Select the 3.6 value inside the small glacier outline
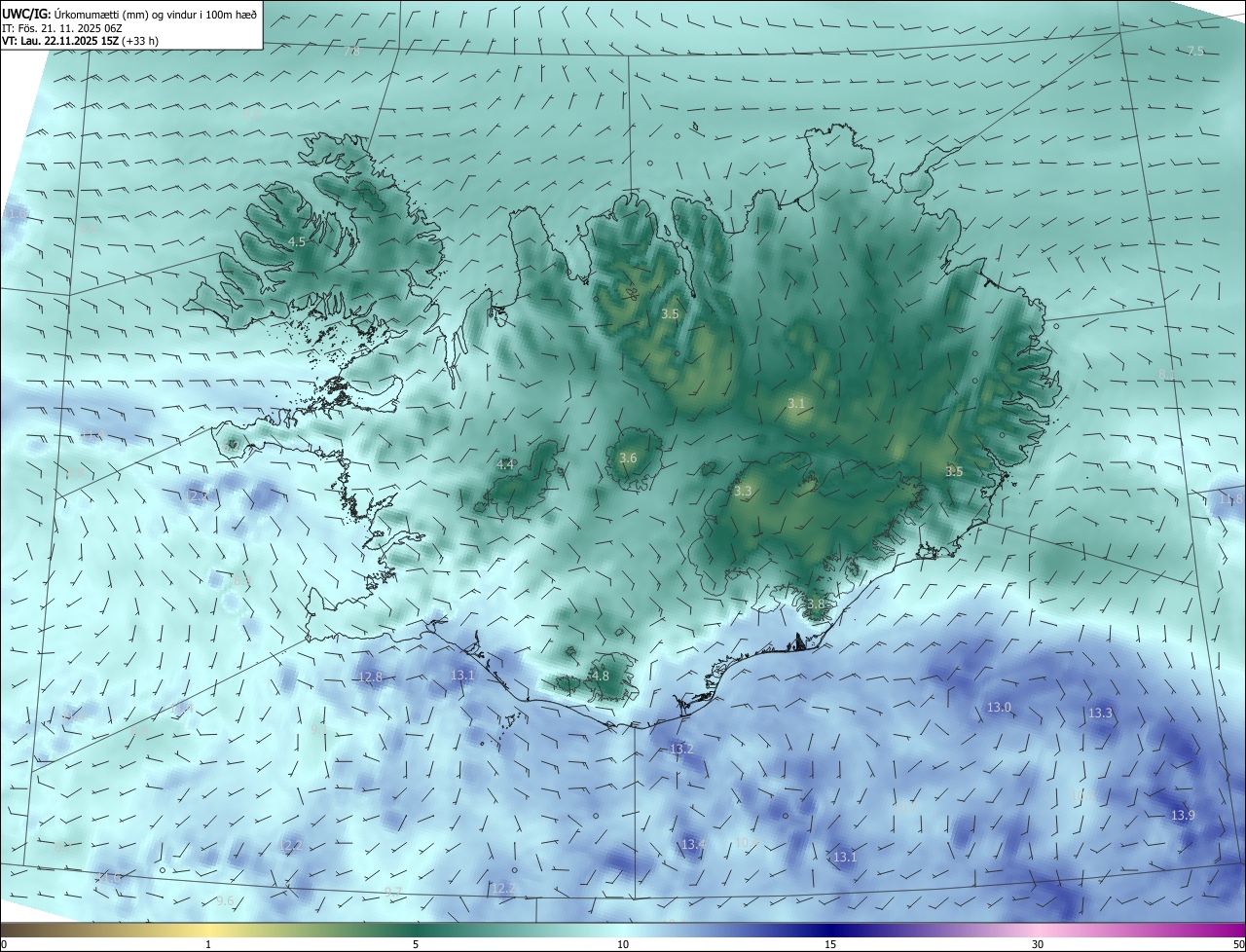 pyautogui.click(x=628, y=458)
